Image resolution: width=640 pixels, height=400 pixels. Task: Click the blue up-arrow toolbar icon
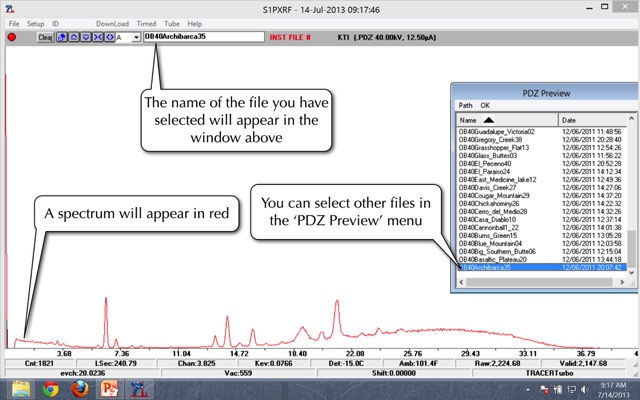click(x=73, y=37)
